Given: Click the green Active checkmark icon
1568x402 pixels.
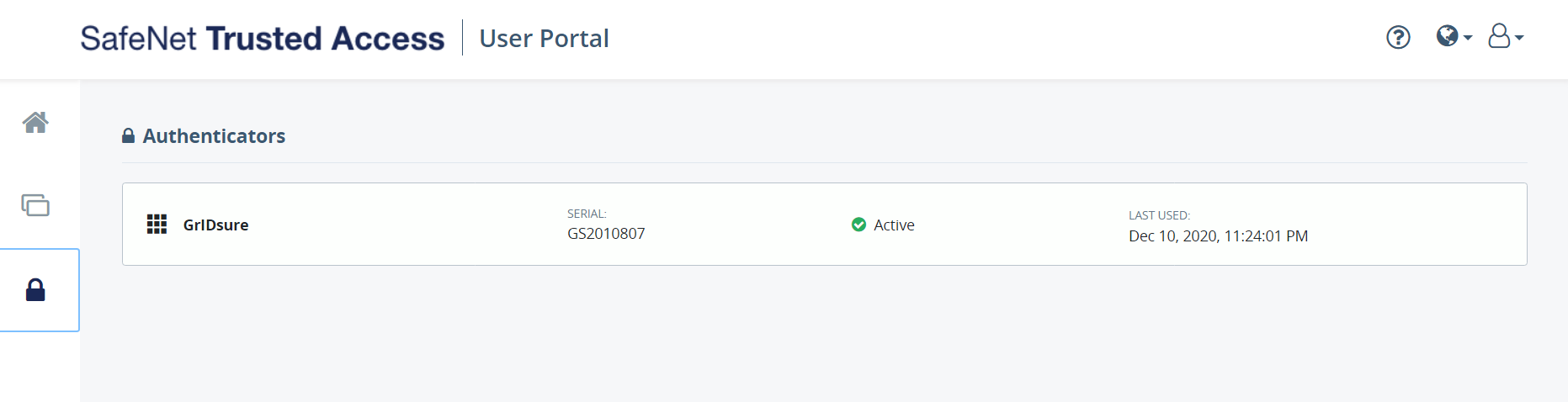Looking at the screenshot, I should click(x=858, y=225).
